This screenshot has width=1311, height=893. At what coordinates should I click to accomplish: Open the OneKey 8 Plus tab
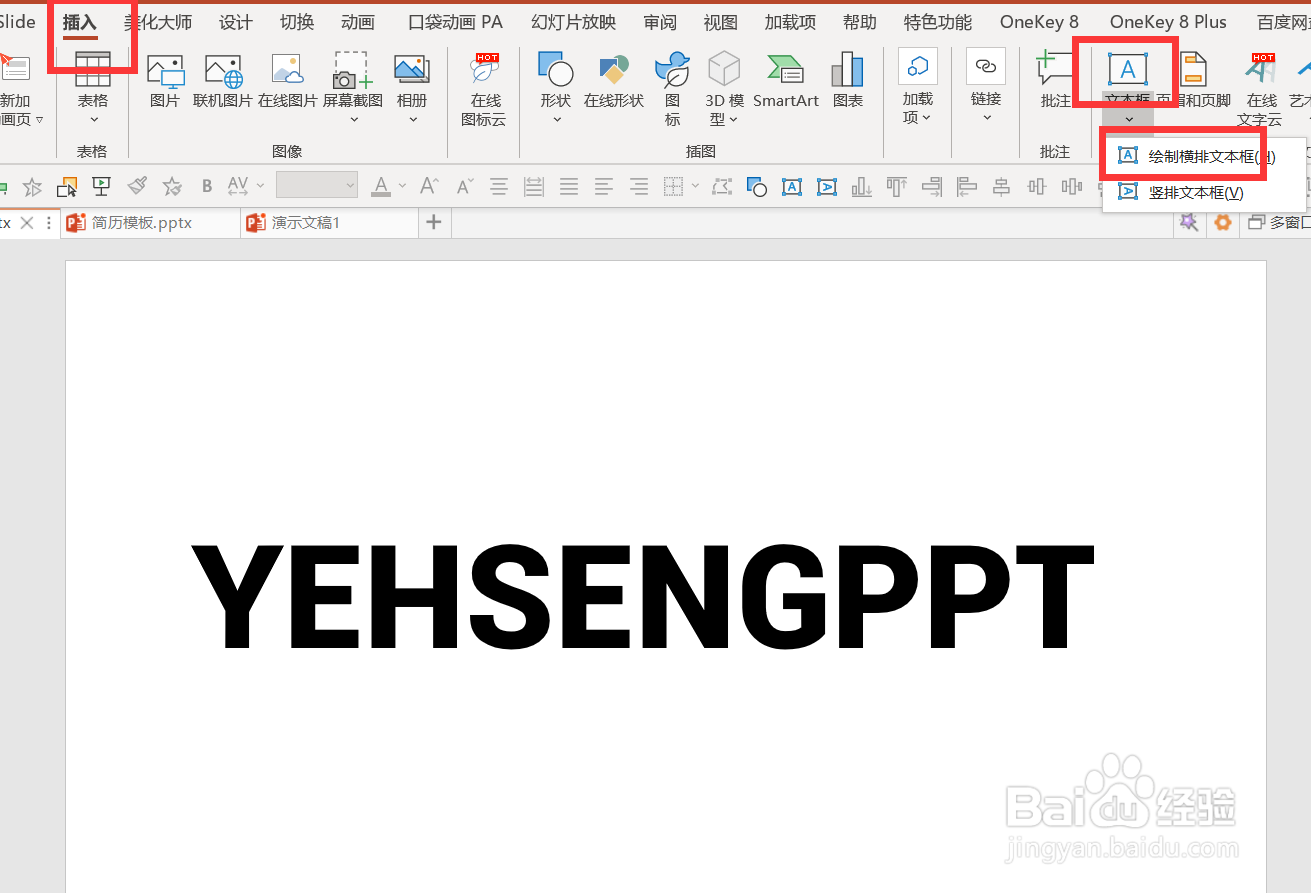[1168, 22]
